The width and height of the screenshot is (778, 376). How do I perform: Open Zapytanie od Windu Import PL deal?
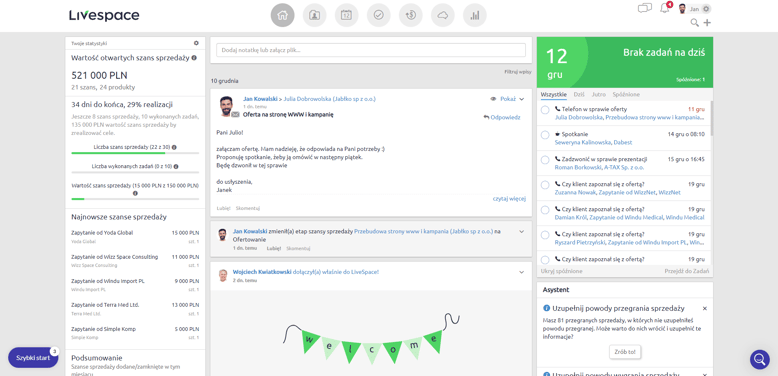coord(108,281)
